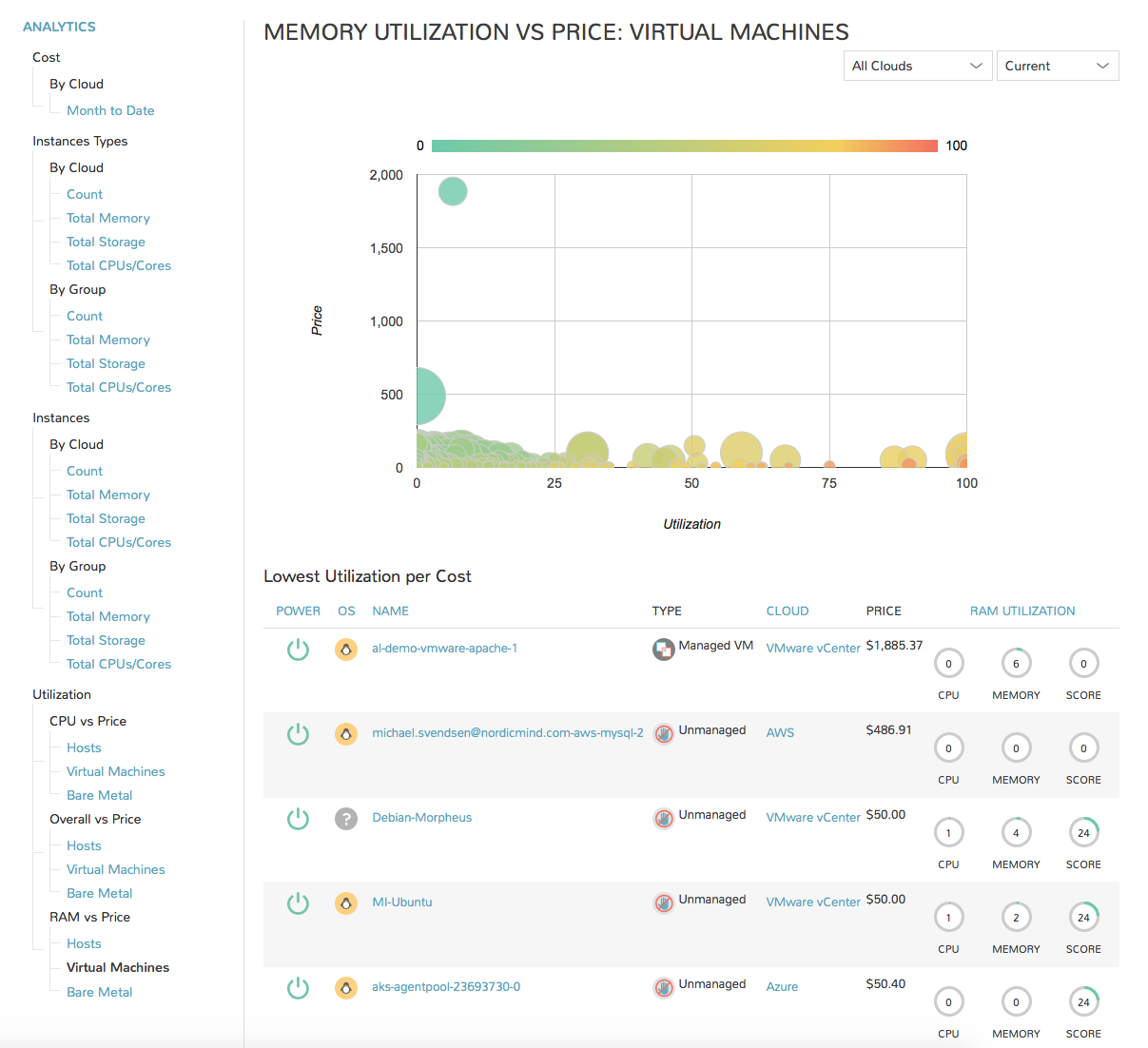Click the ANALYTICS sidebar heading
Screen dimensions: 1148x1048
[x=59, y=27]
